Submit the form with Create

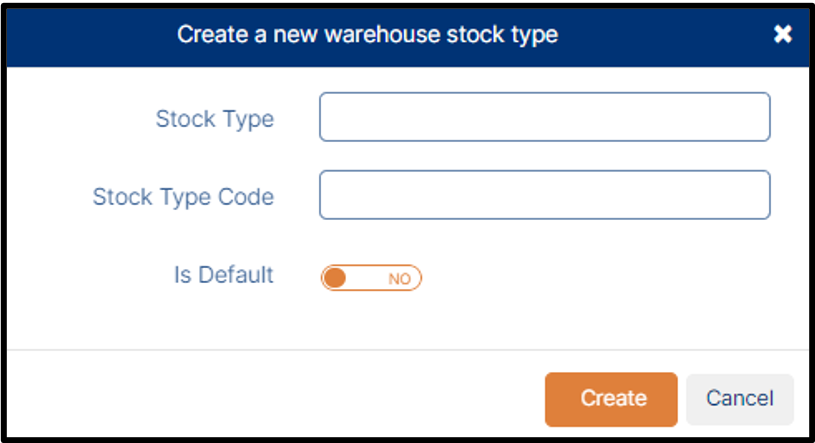(611, 399)
